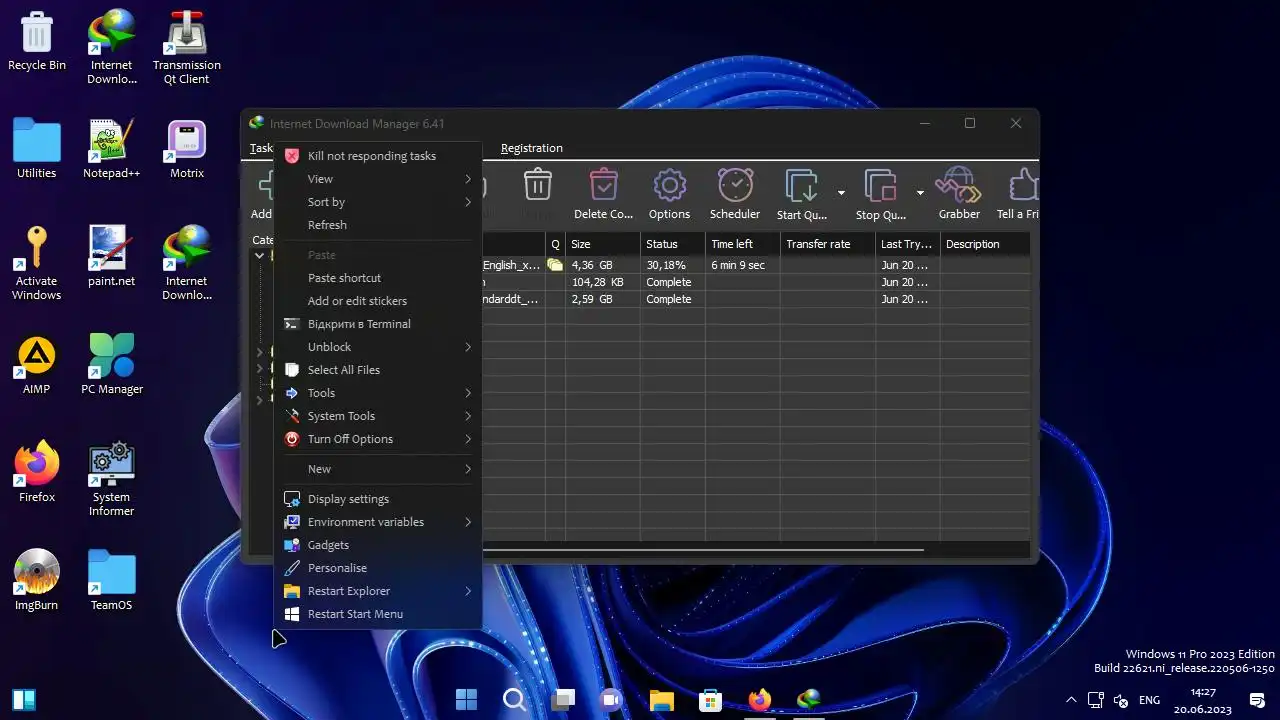This screenshot has width=1280, height=720.
Task: Choose Відкрити в Terminal entry
Action: click(378, 324)
